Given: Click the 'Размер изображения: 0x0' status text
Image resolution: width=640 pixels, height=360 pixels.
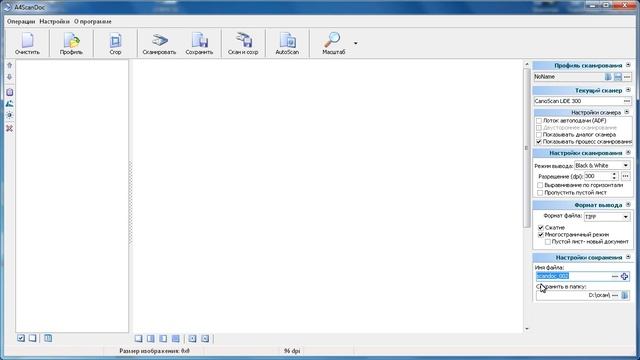Looking at the screenshot, I should (154, 351).
